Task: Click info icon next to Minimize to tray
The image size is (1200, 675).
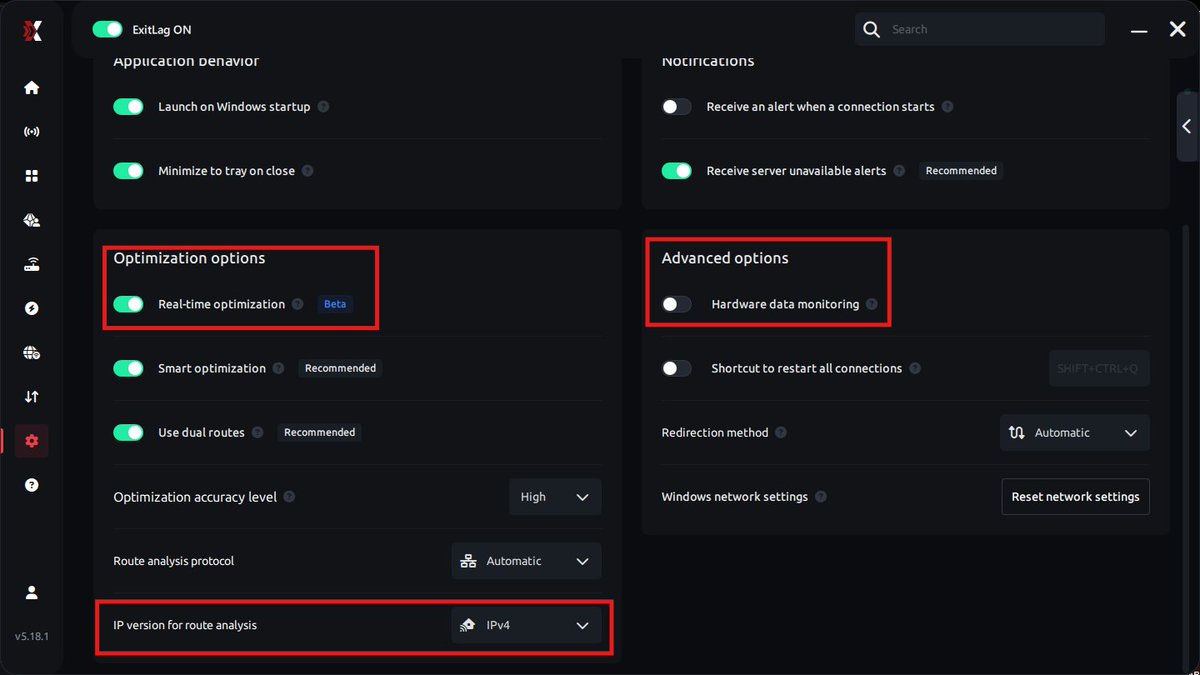Action: click(307, 171)
